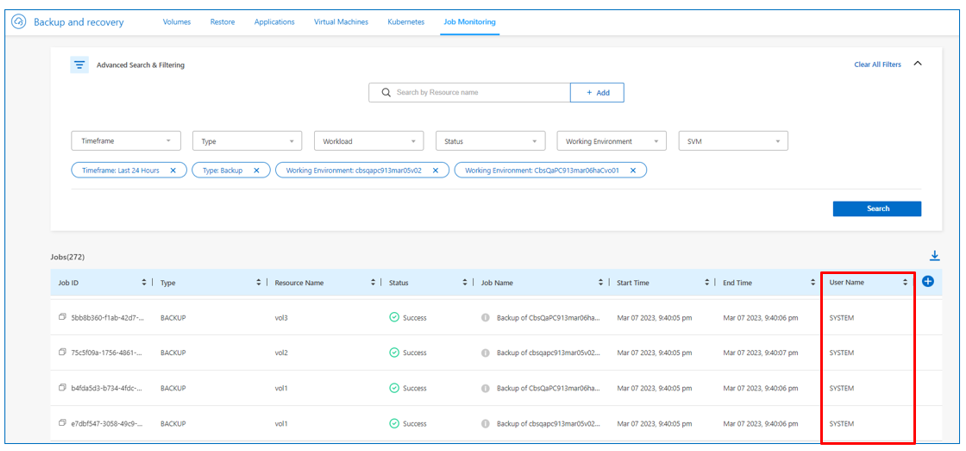
Task: Copy the Job ID starting with 75c5f09a
Action: (x=62, y=353)
